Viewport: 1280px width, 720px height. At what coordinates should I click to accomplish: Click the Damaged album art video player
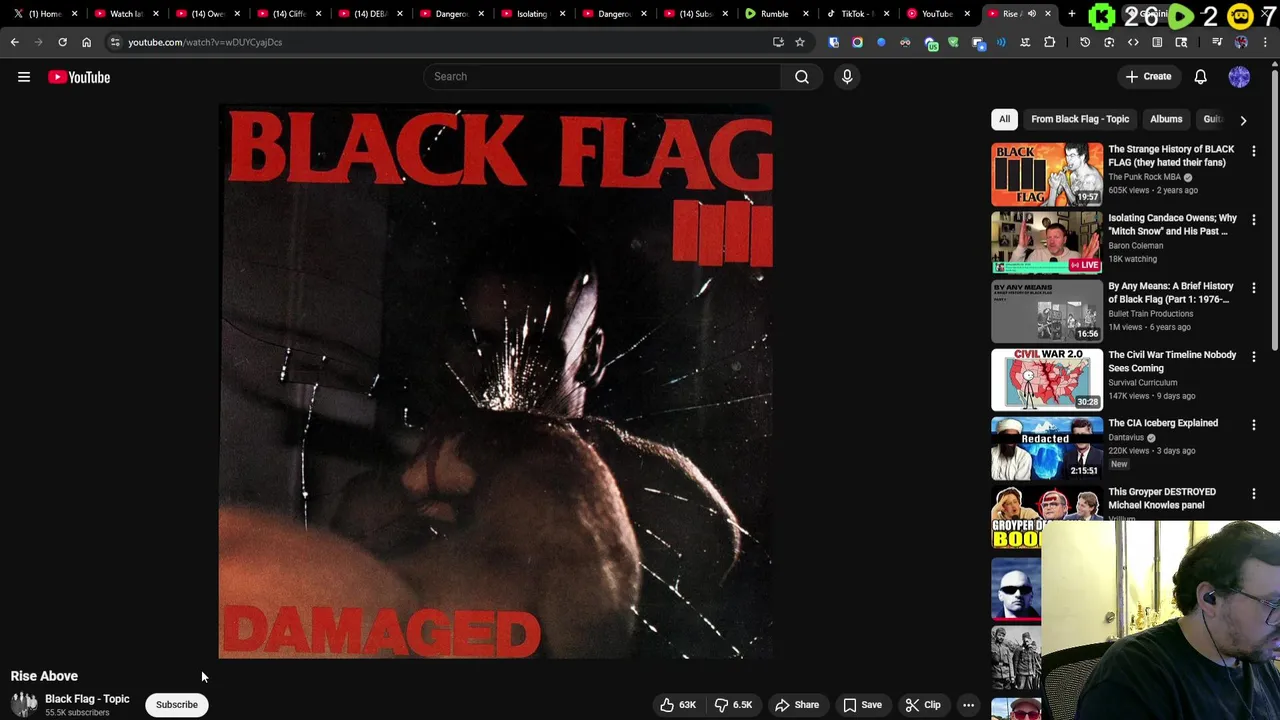[495, 381]
